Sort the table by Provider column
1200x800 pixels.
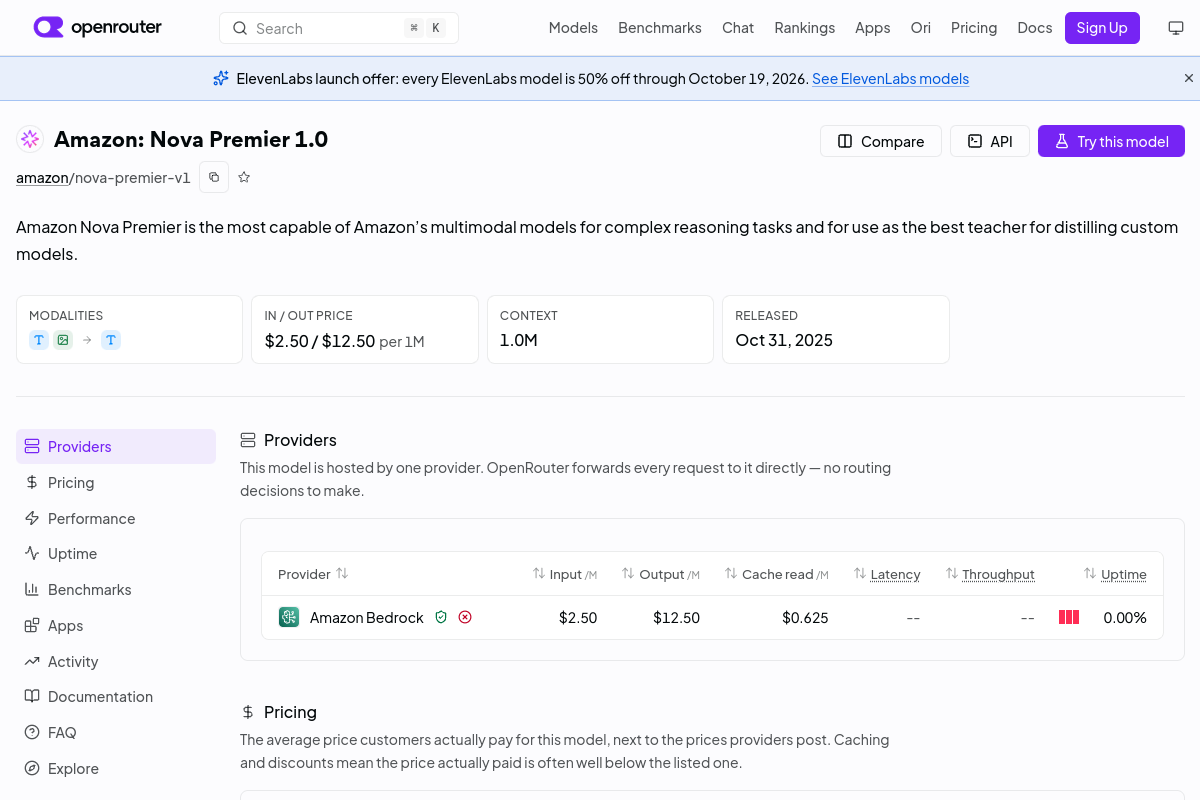pos(313,574)
